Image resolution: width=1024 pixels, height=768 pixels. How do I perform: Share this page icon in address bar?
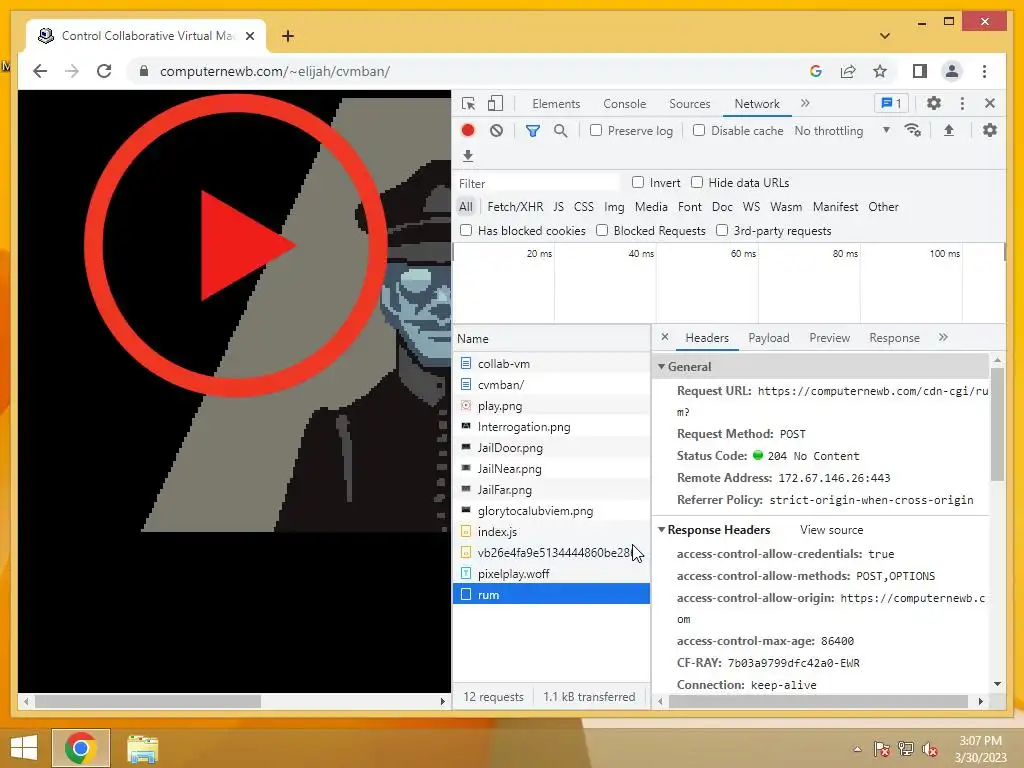tap(848, 71)
